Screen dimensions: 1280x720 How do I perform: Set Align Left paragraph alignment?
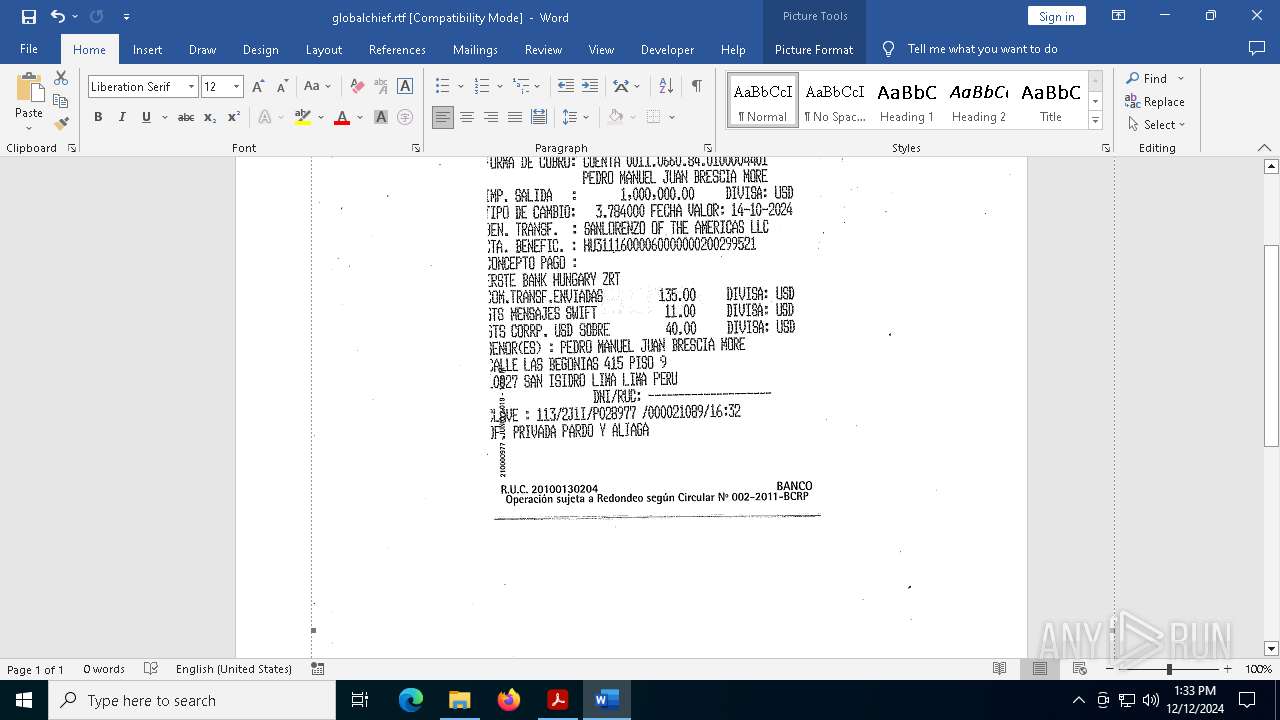[x=442, y=117]
